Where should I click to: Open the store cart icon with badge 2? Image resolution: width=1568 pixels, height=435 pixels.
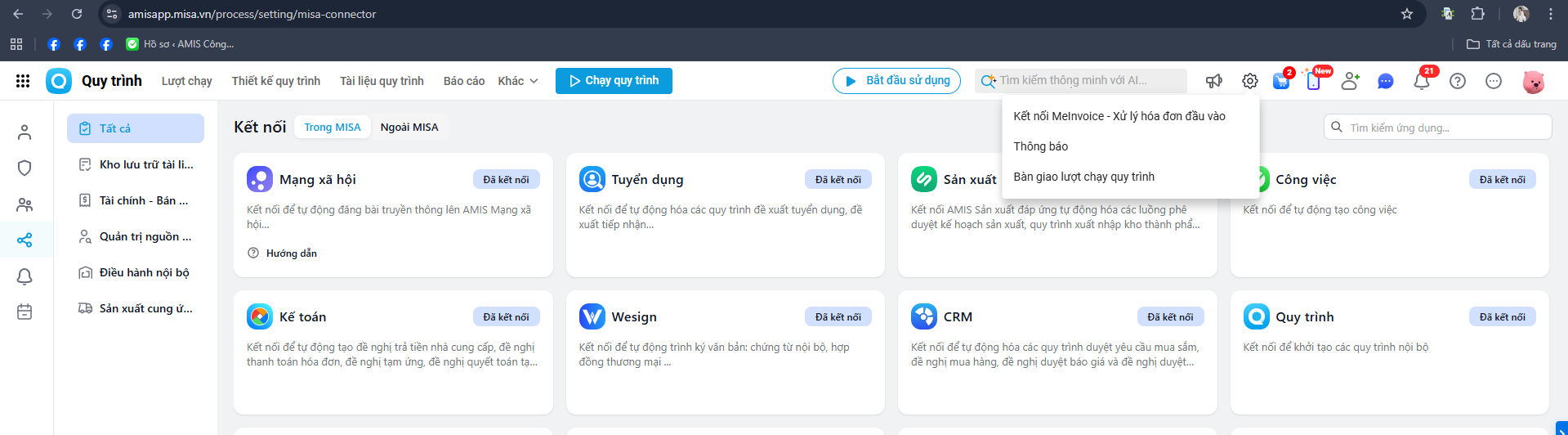tap(1282, 80)
